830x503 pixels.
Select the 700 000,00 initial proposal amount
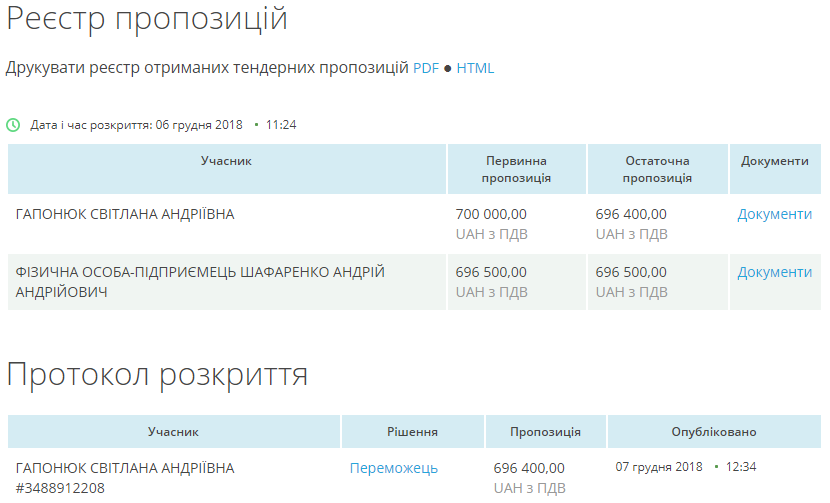491,214
